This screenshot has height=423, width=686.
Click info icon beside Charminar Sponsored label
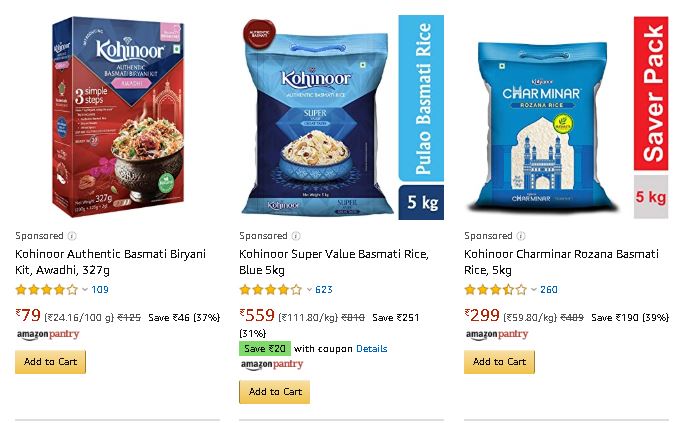(x=521, y=236)
